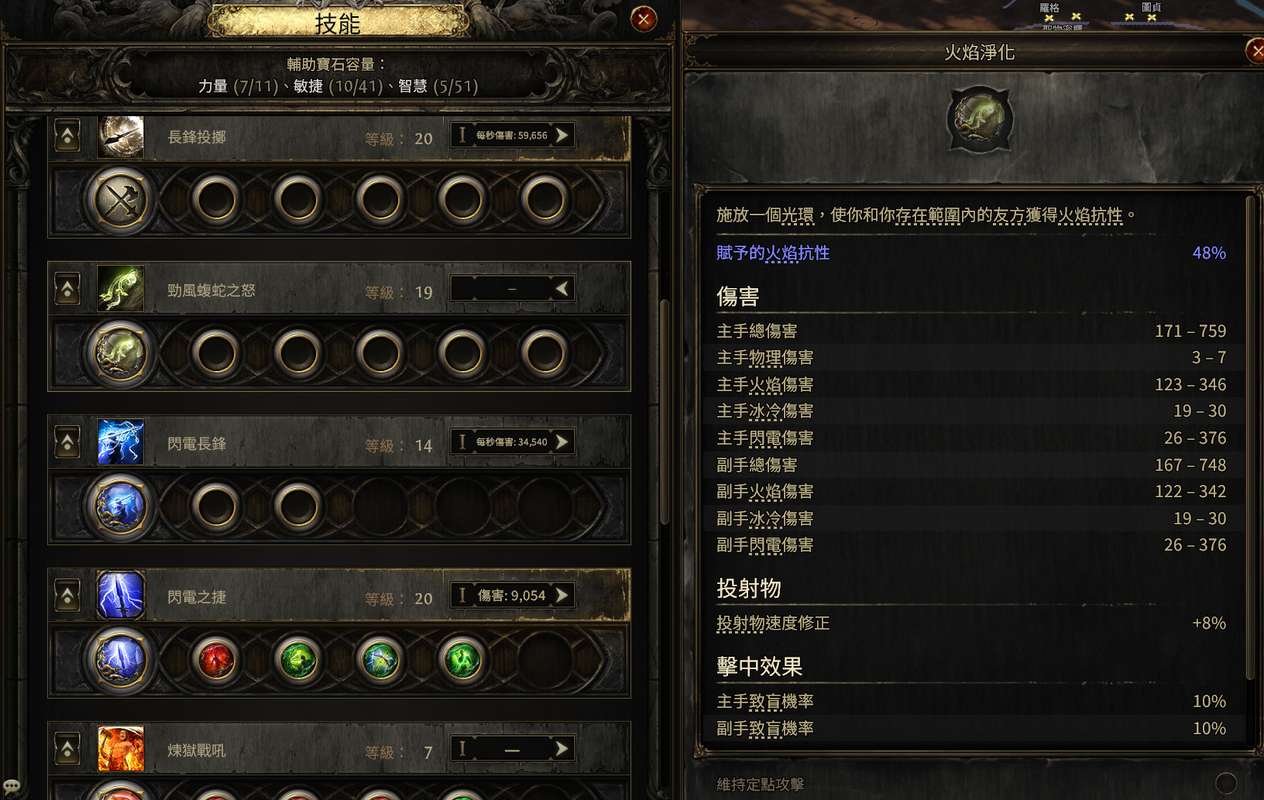Image resolution: width=1264 pixels, height=800 pixels.
Task: Click the skill list vertical scrollbar
Action: point(662,410)
